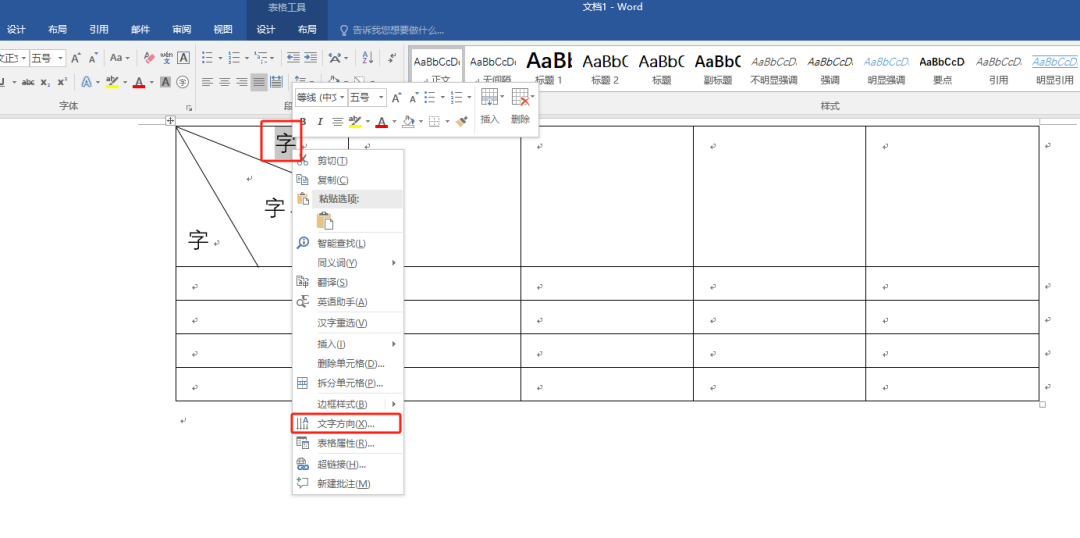Image resolution: width=1080 pixels, height=538 pixels.
Task: Click the paste option clipboard icon
Action: [323, 221]
